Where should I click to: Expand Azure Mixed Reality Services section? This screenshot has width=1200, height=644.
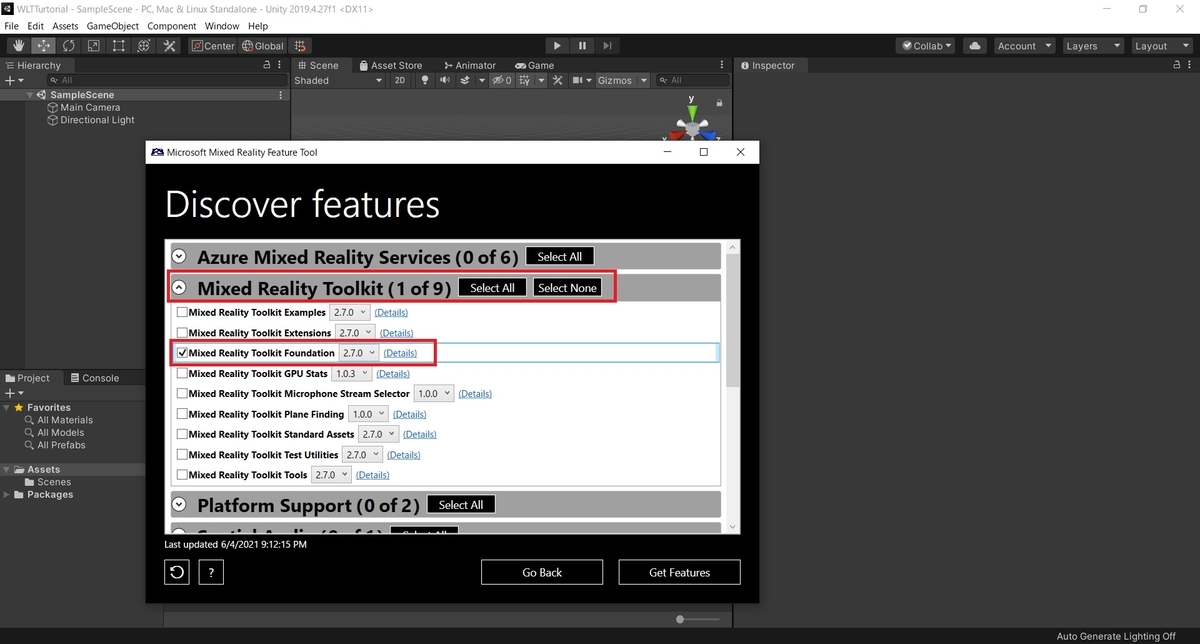coord(179,256)
